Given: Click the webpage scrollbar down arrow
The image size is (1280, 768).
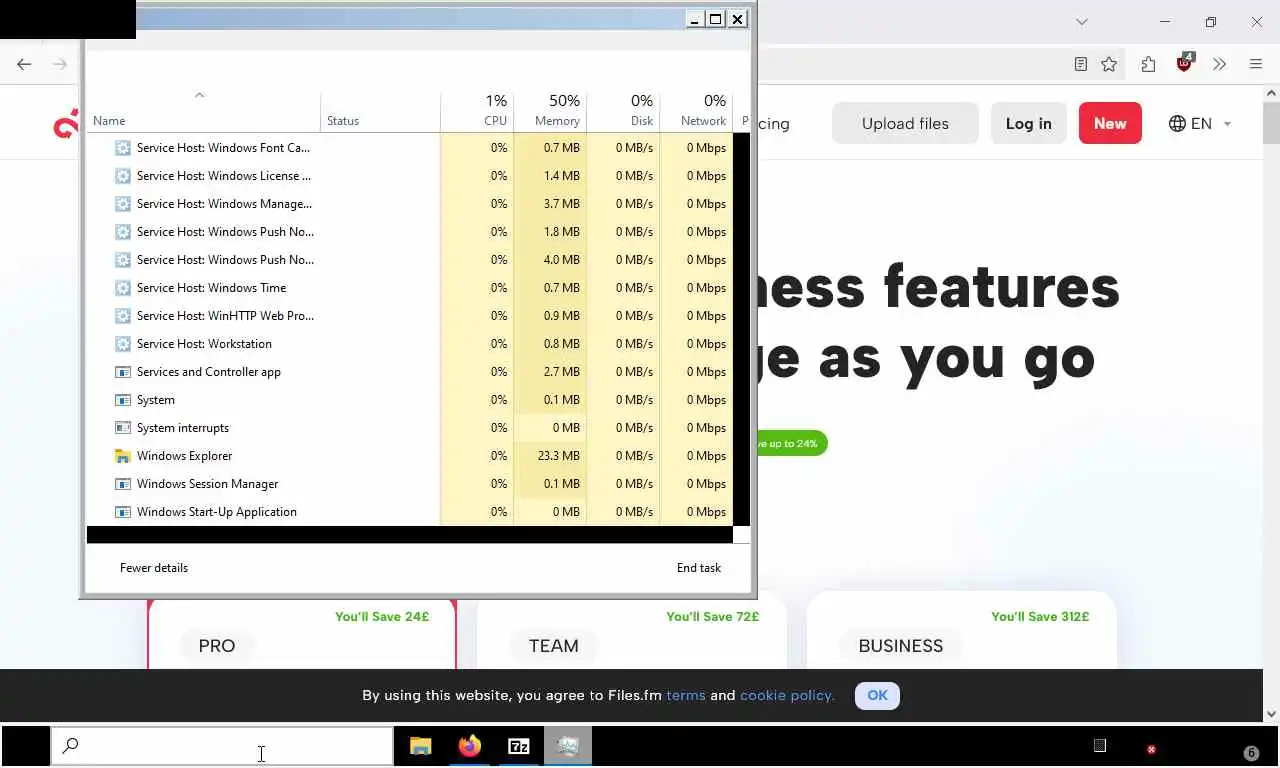Looking at the screenshot, I should coord(1272,714).
